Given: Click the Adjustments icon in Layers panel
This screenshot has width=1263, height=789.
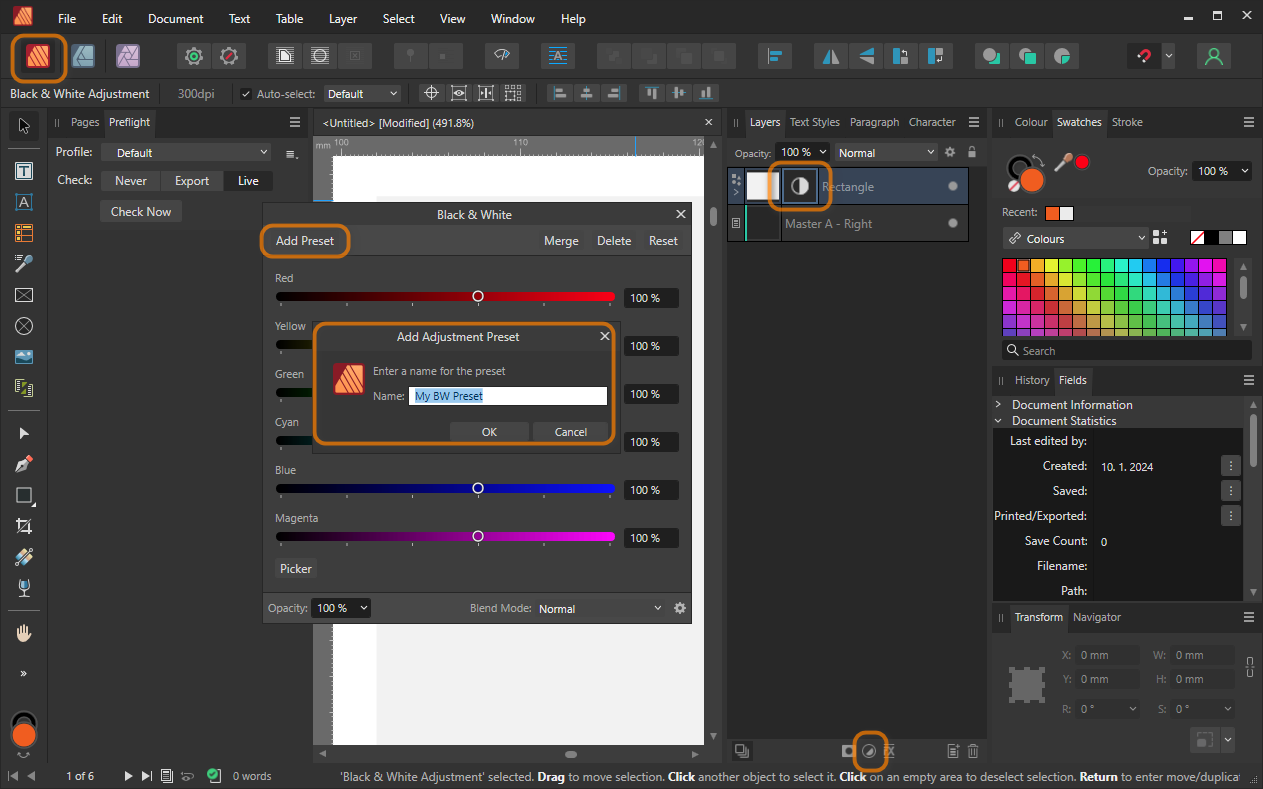Looking at the screenshot, I should [870, 750].
